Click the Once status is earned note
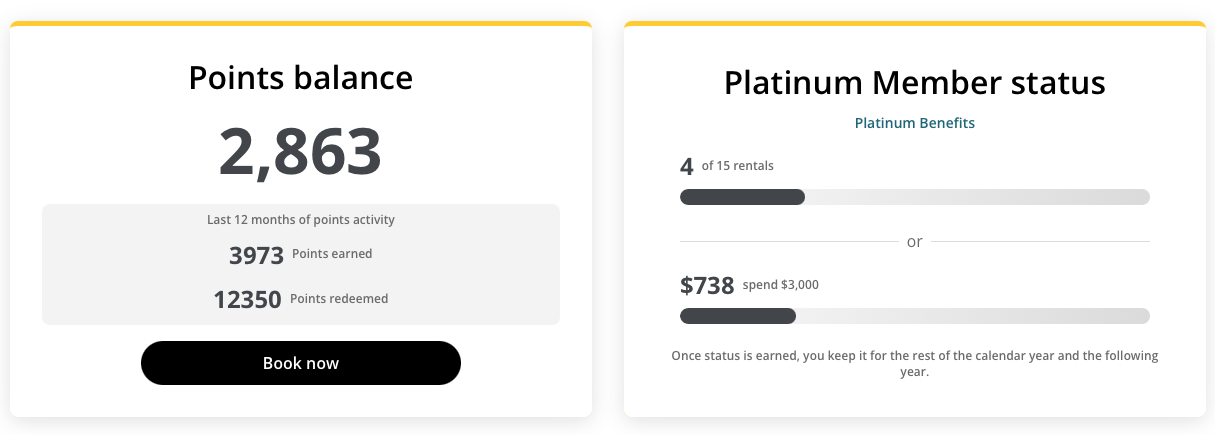This screenshot has width=1215, height=435. [915, 364]
